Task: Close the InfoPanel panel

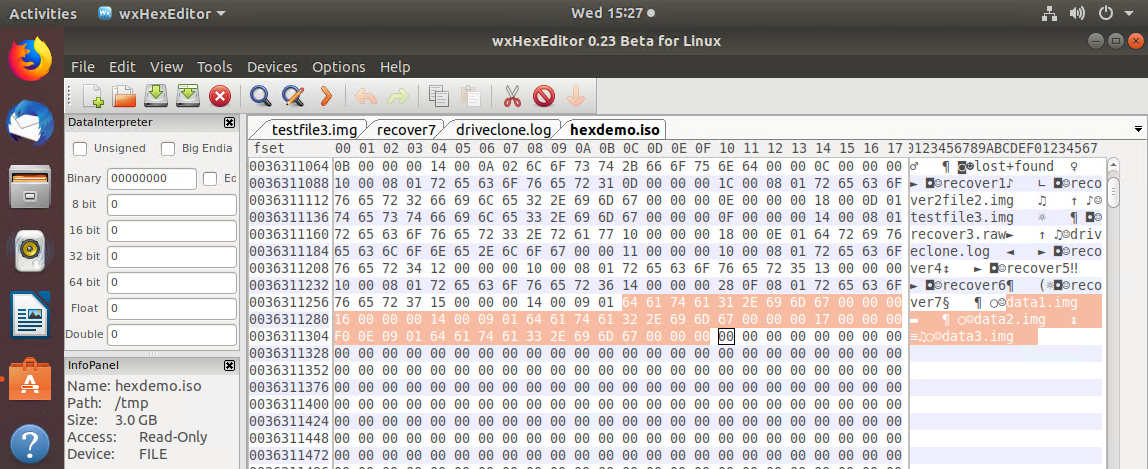Action: pyautogui.click(x=229, y=365)
